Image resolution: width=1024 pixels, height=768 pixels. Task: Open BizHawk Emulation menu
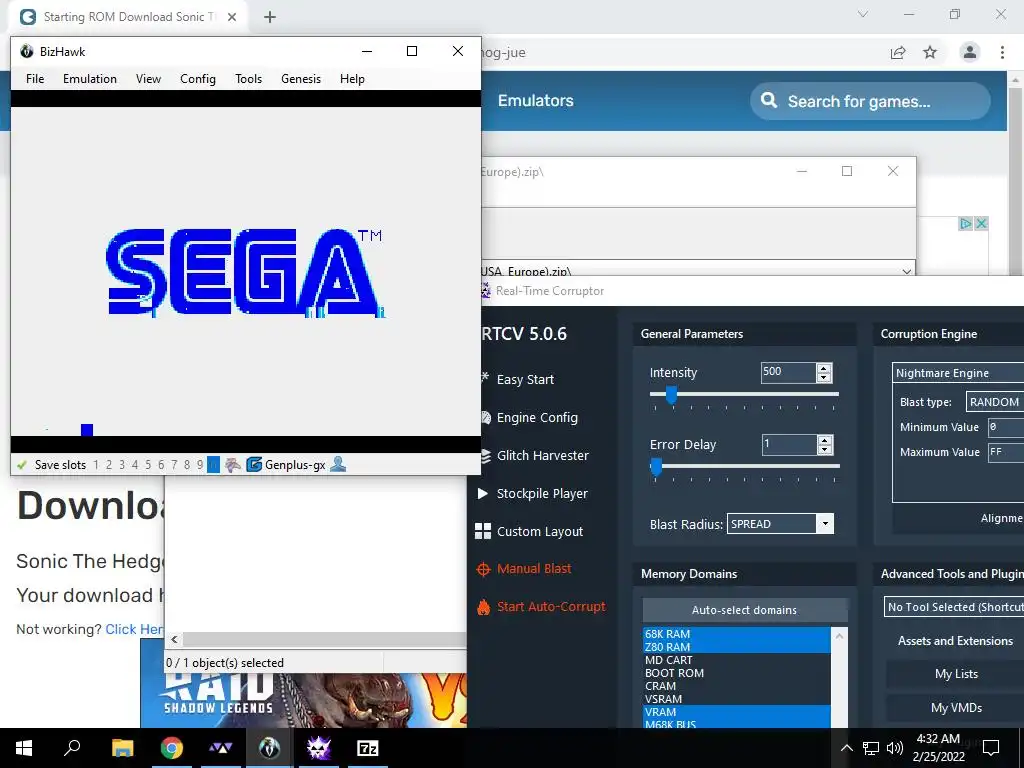90,79
